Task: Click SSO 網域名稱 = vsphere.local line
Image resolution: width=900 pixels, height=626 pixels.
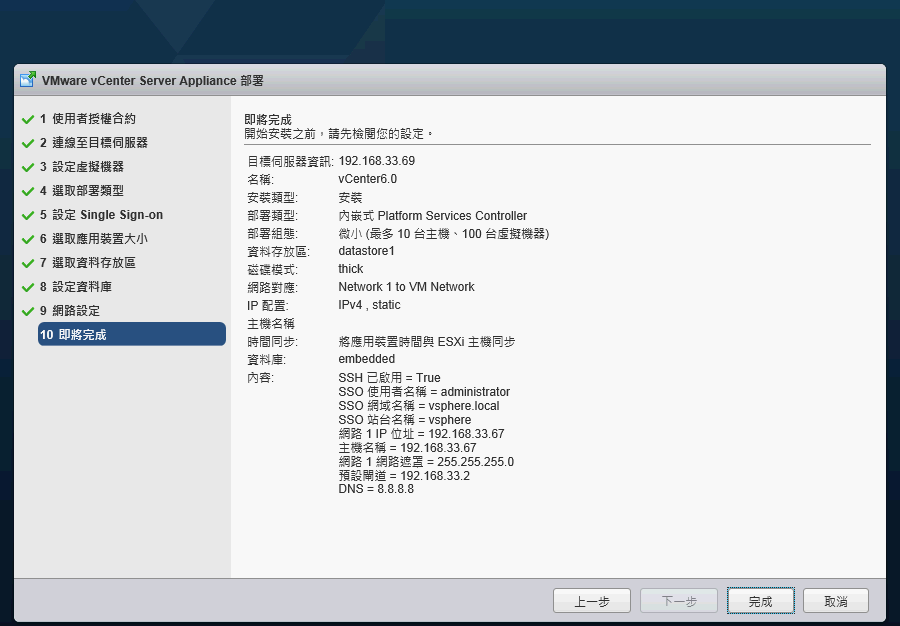Action: click(x=419, y=406)
